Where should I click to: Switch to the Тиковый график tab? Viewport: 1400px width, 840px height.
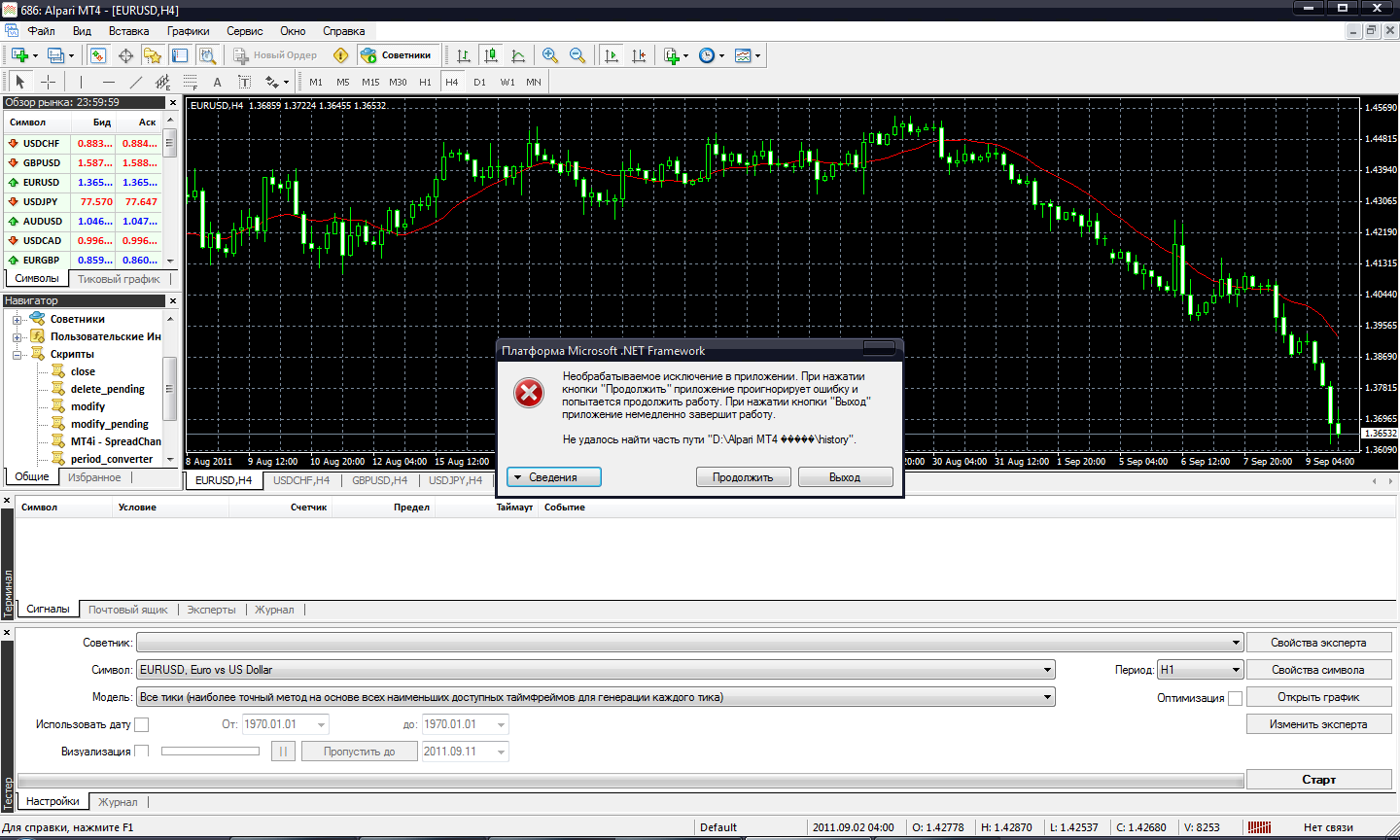[119, 279]
